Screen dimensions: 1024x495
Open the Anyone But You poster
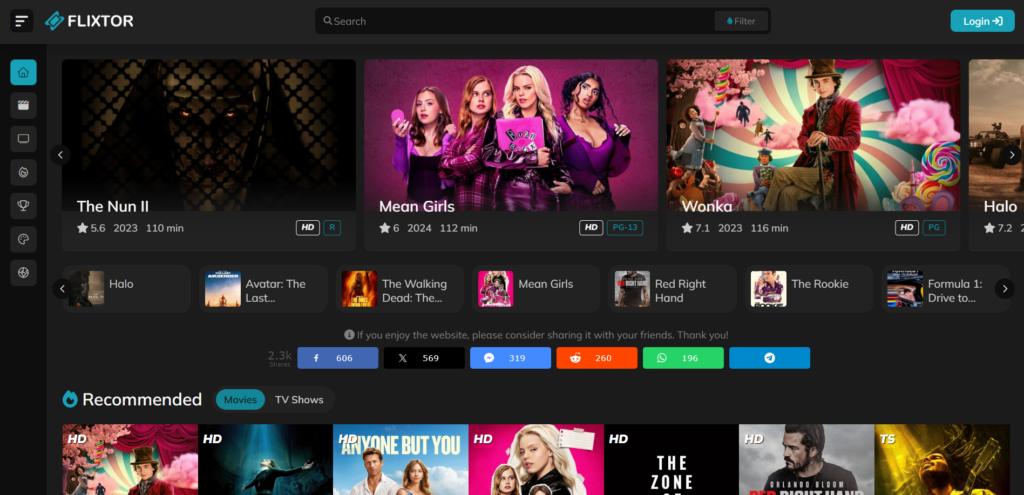(400, 460)
